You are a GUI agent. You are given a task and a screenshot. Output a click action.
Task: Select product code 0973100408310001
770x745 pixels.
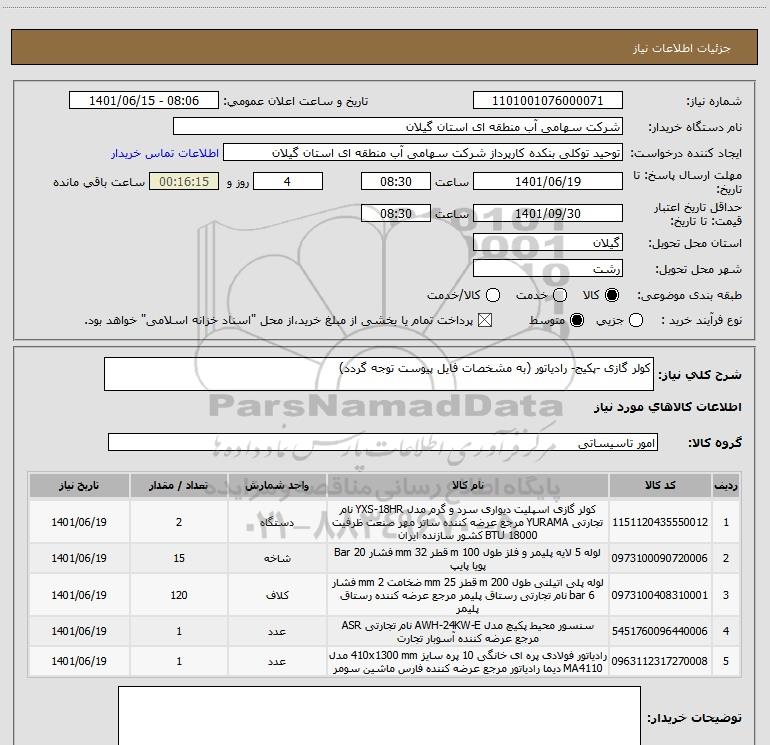coord(660,595)
